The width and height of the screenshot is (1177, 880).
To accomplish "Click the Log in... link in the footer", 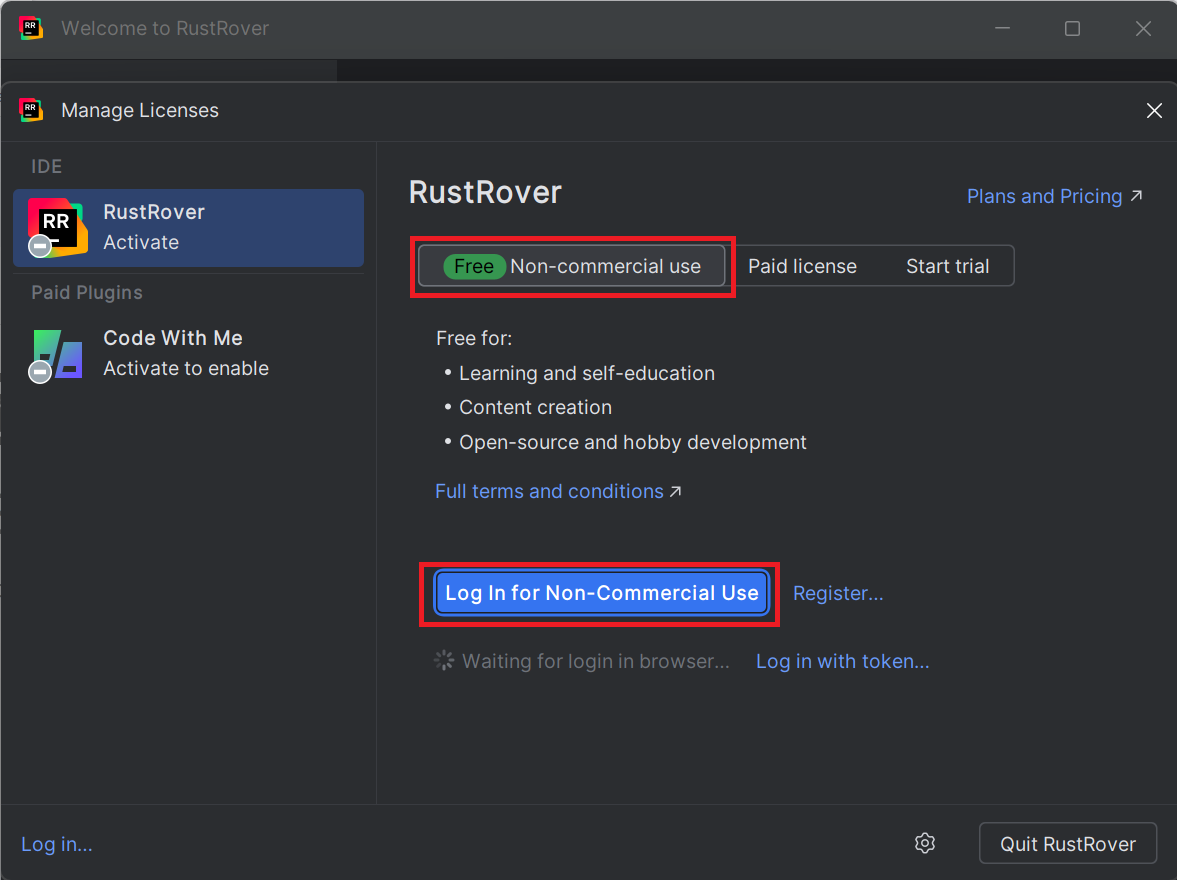I will click(57, 844).
